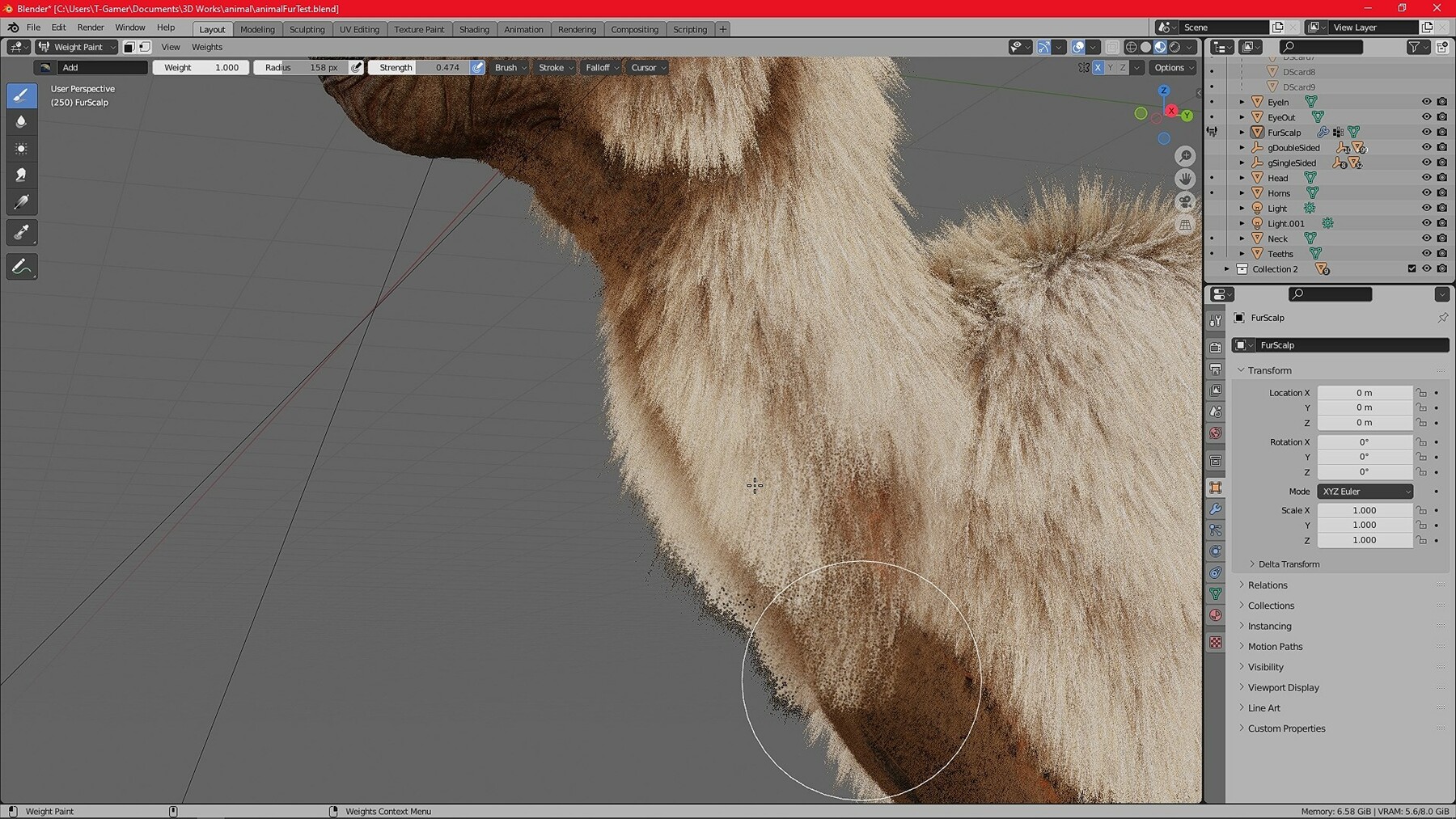
Task: Toggle the Collection 2 checkbox
Action: tap(1412, 269)
